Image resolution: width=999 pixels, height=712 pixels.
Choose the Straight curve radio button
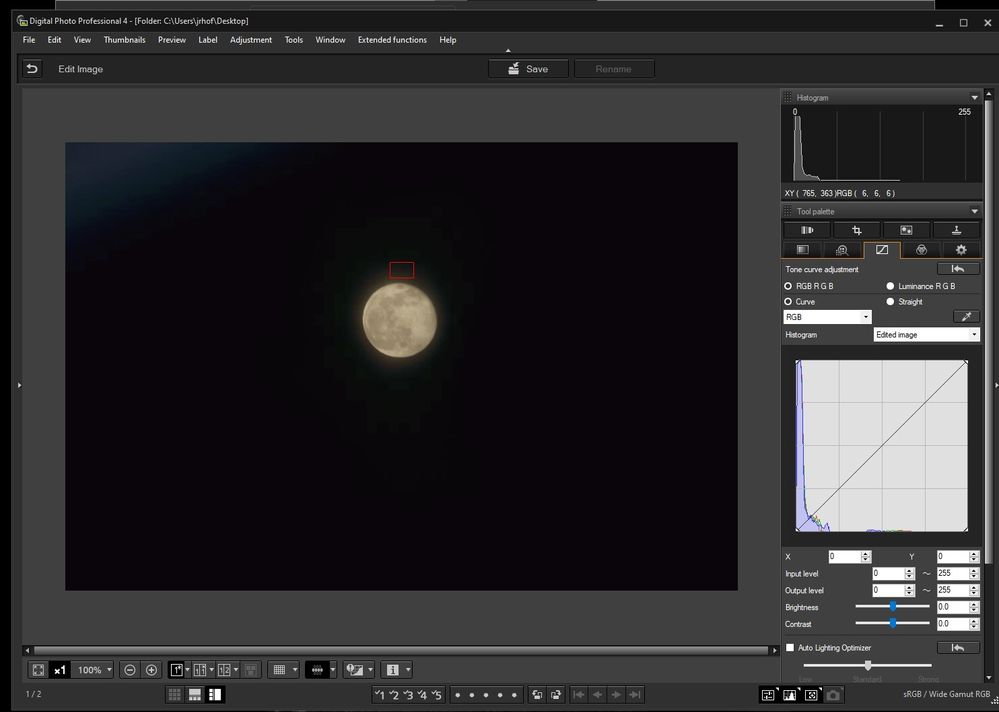point(890,301)
